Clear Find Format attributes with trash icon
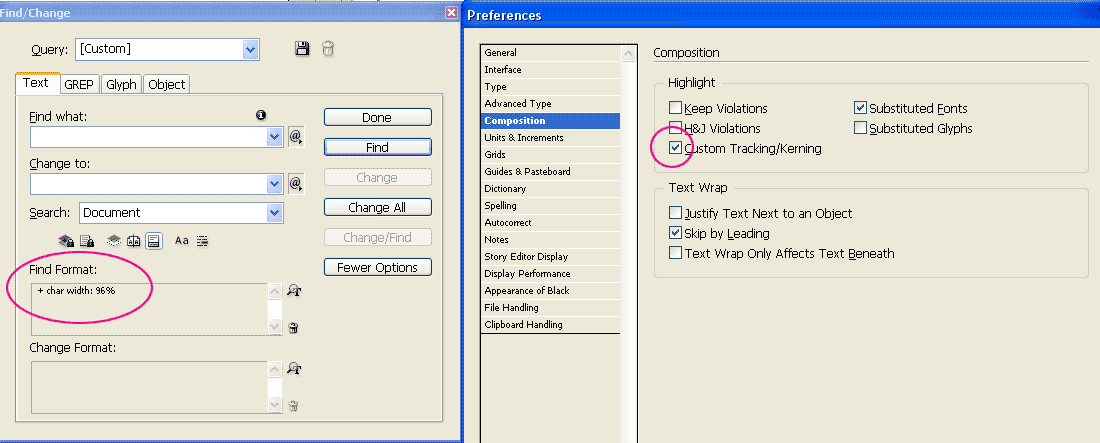Screen dimensions: 1100x443 point(293,327)
